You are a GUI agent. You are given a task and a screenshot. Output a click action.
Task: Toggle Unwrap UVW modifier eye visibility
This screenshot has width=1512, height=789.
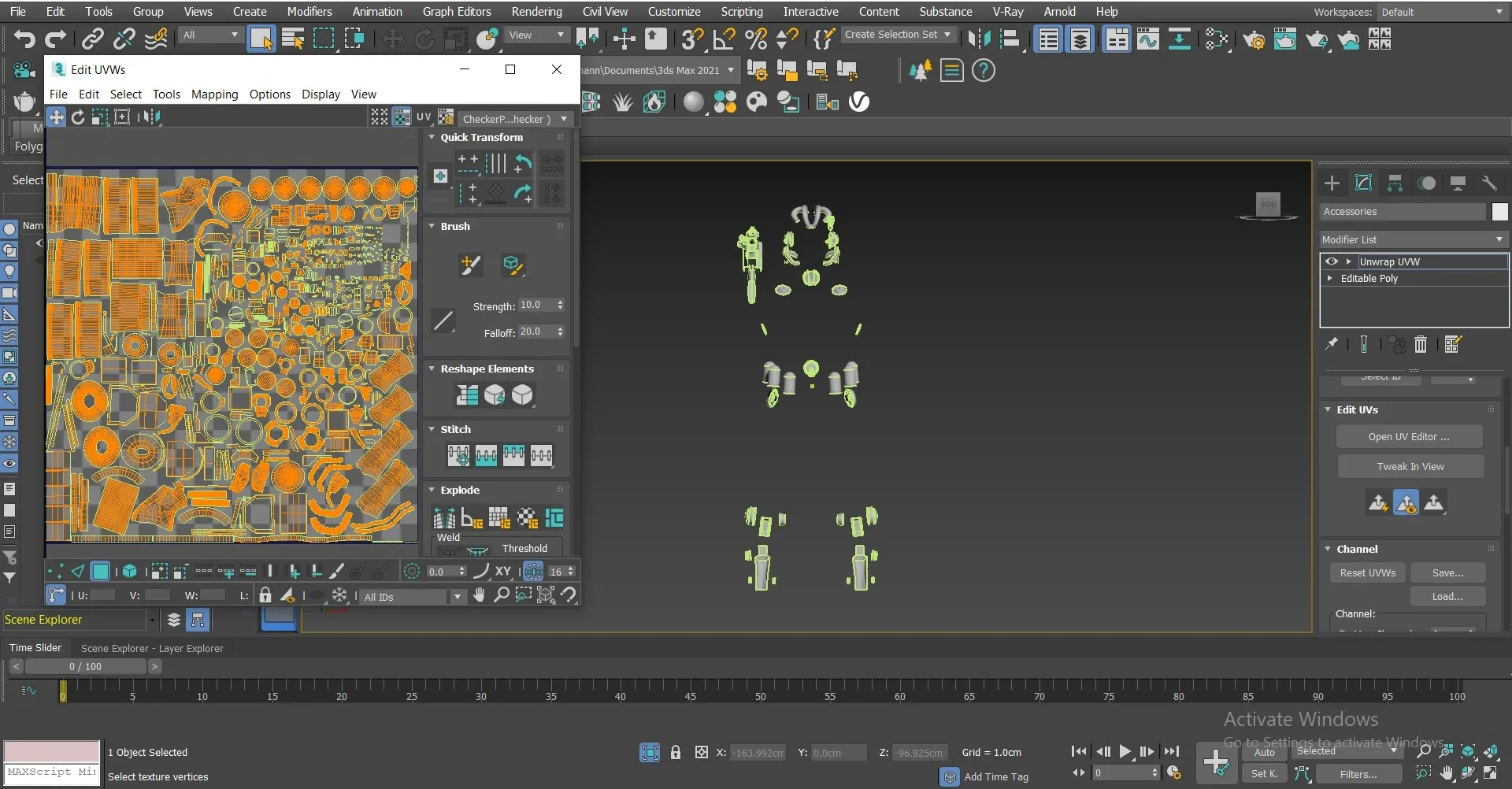point(1332,261)
